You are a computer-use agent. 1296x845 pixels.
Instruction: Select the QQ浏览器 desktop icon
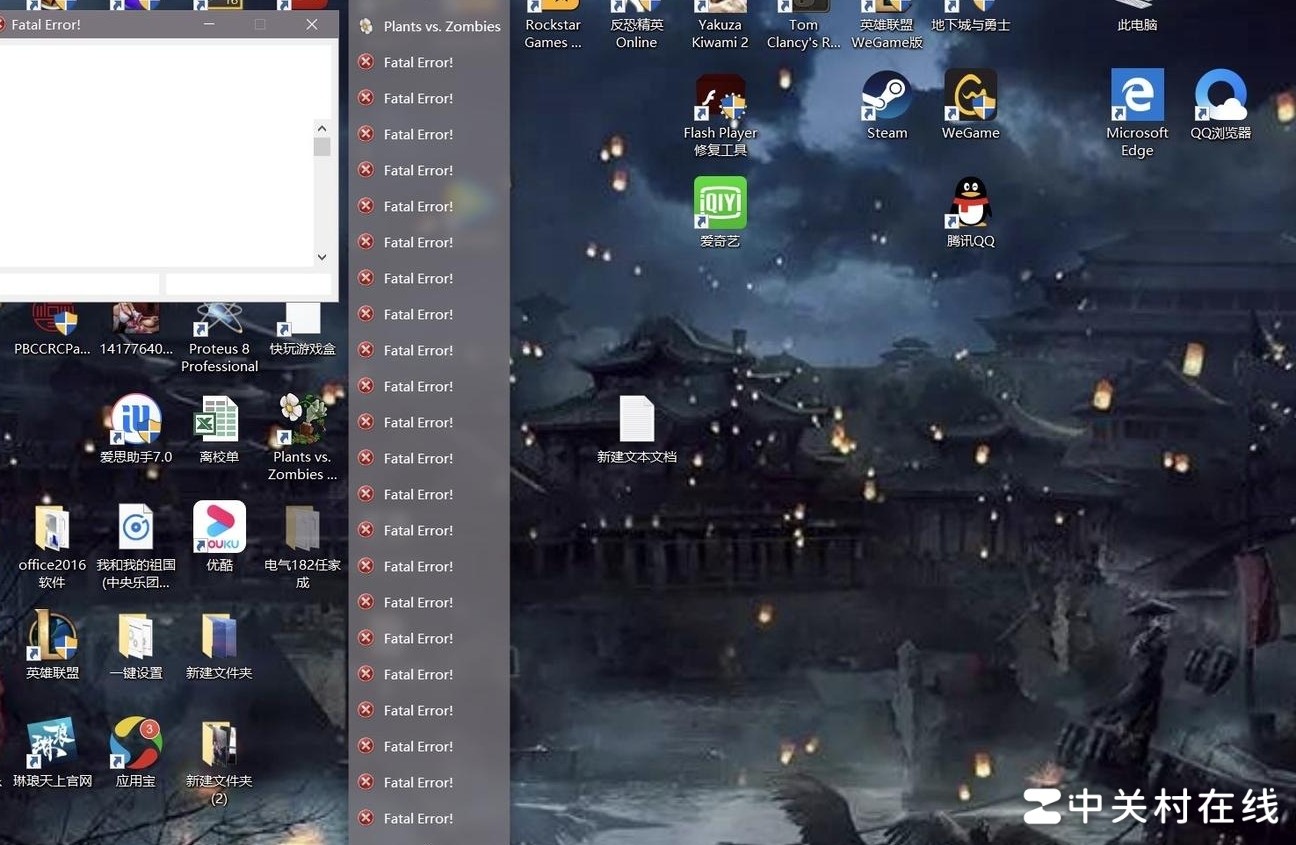[x=1220, y=96]
